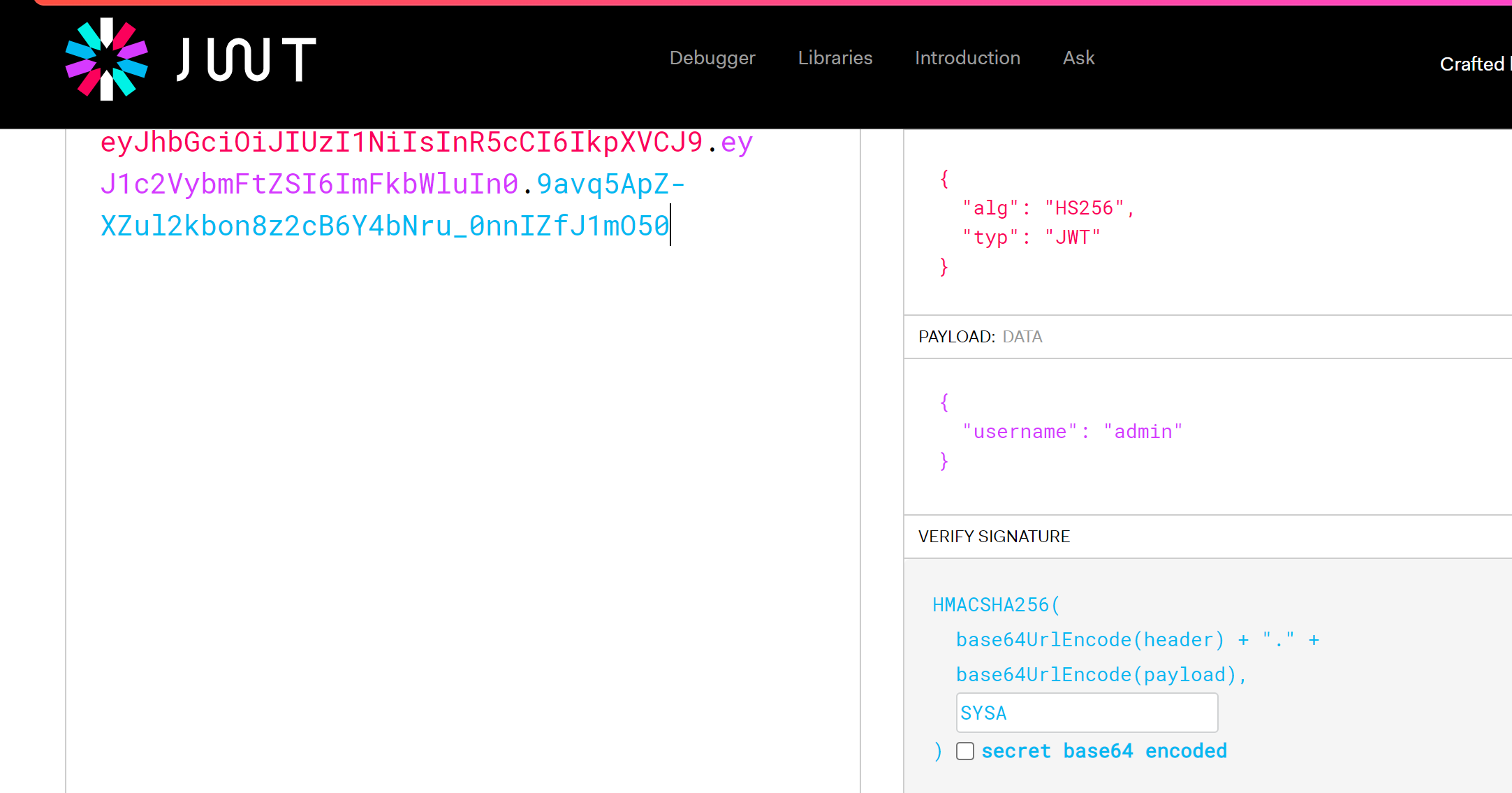Click the Ask navigation link

[x=1078, y=58]
